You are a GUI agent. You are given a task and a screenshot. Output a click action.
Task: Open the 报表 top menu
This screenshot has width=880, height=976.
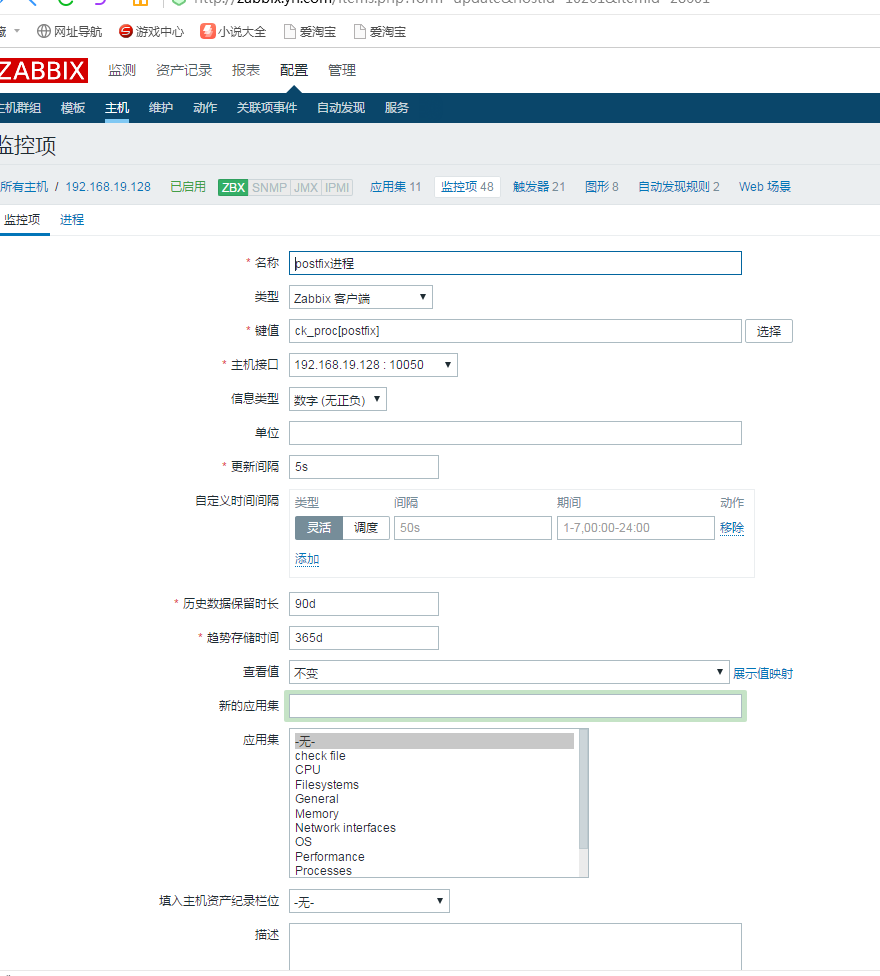coord(246,70)
